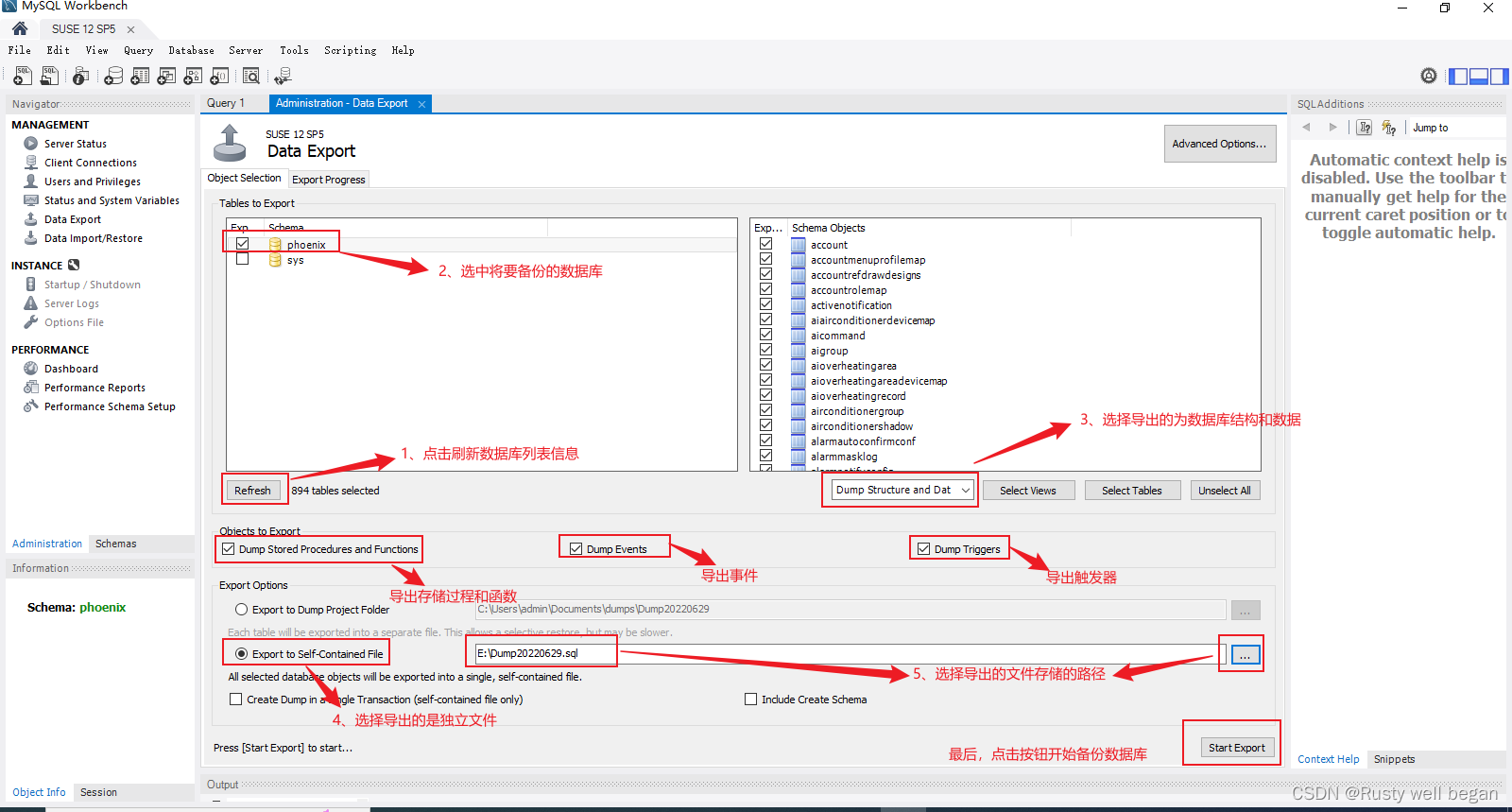This screenshot has width=1512, height=812.
Task: Open the Workbench preferences gear icon
Action: [1429, 76]
